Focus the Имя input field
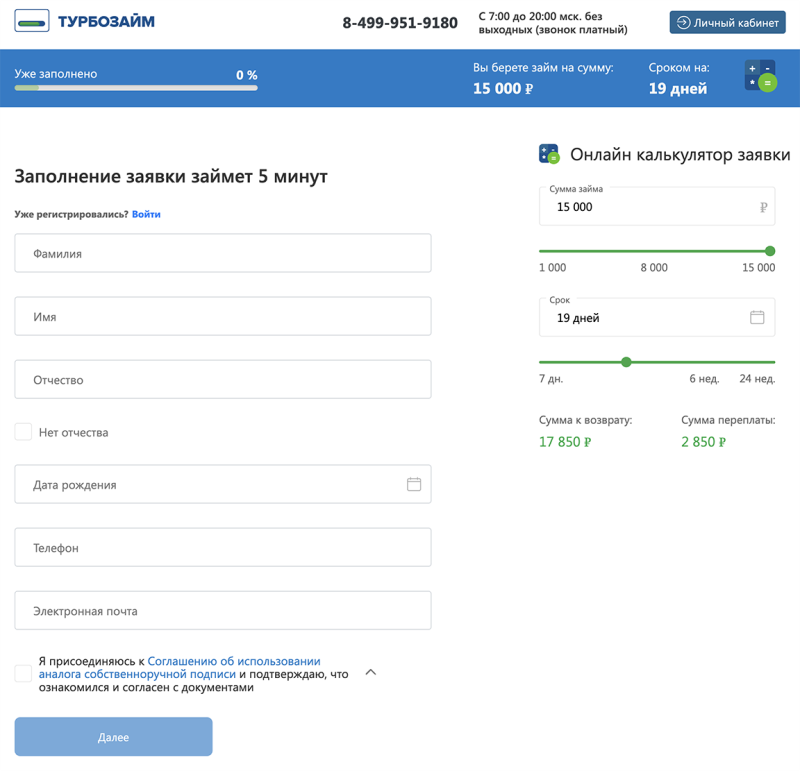Viewport: 800px width, 771px height. 222,316
